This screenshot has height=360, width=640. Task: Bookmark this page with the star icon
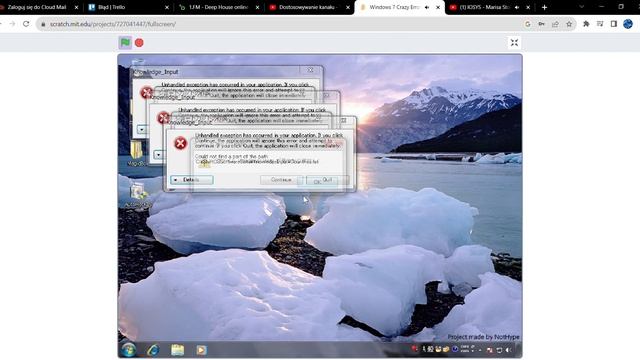tap(569, 24)
